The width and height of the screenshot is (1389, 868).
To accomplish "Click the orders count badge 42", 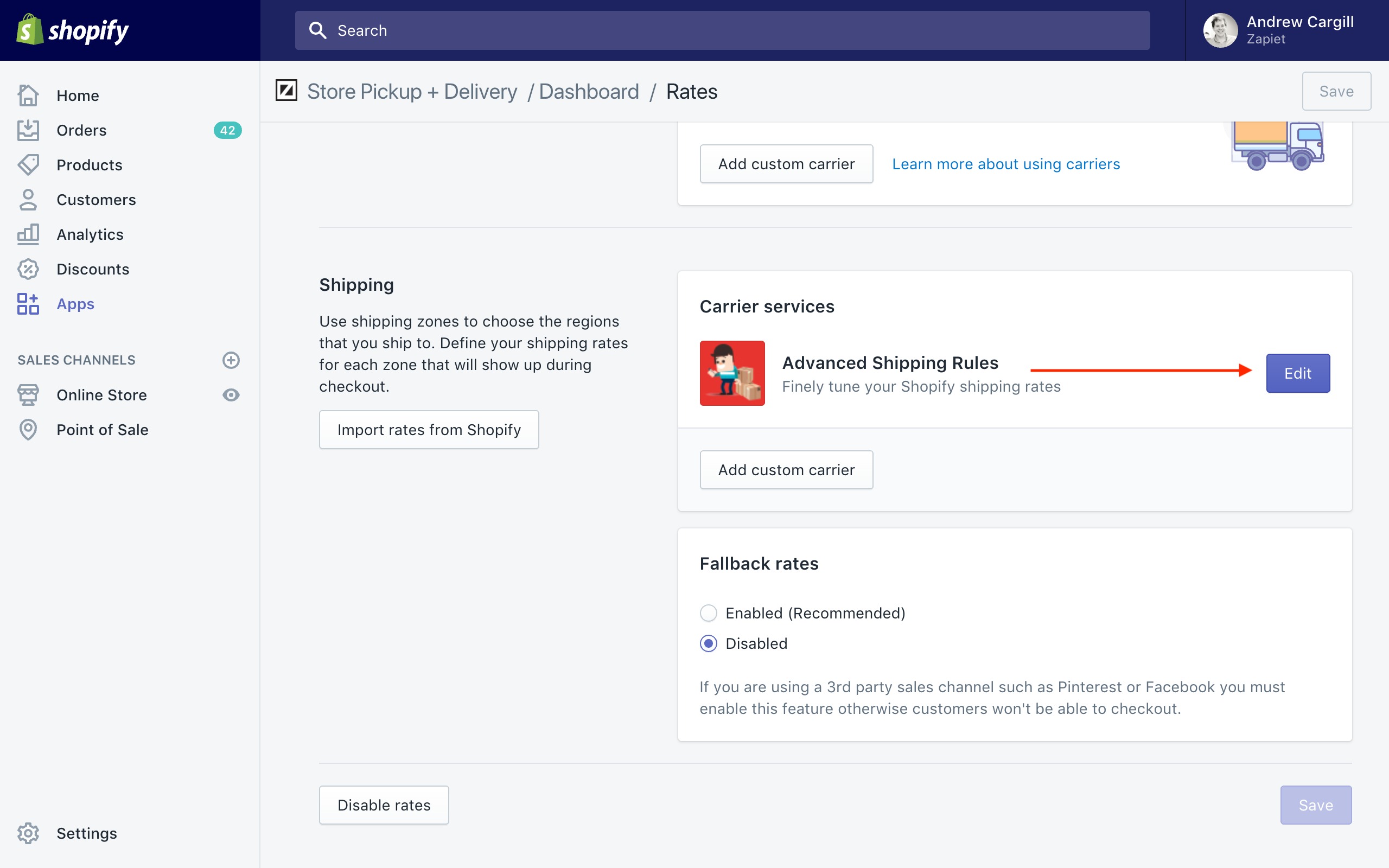I will 227,130.
